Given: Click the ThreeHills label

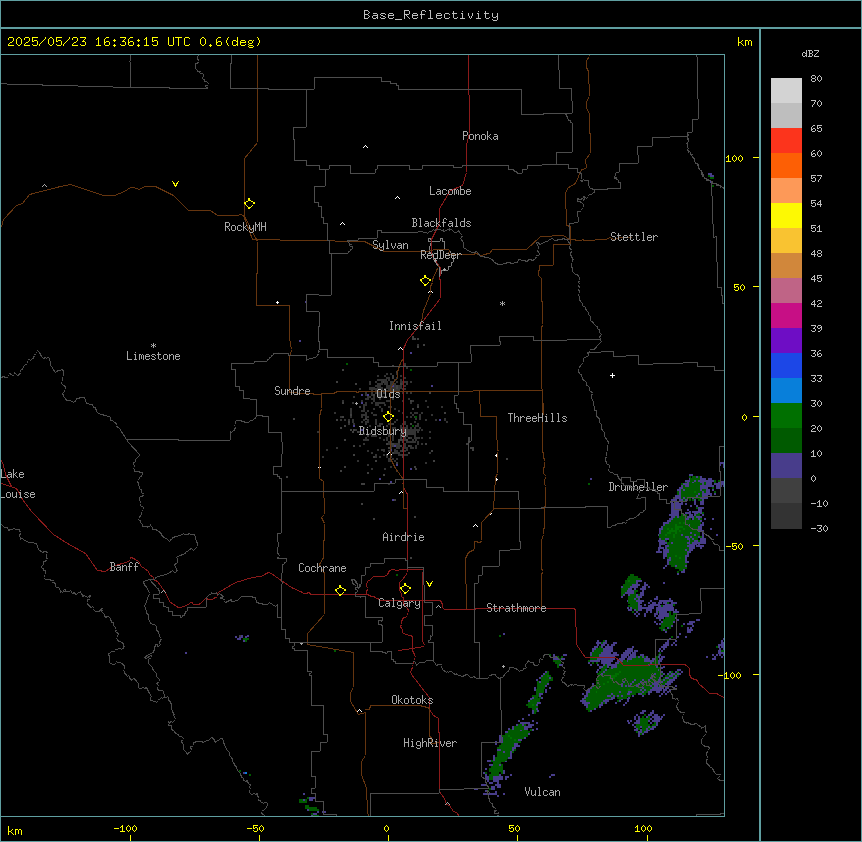Looking at the screenshot, I should coord(538,418).
